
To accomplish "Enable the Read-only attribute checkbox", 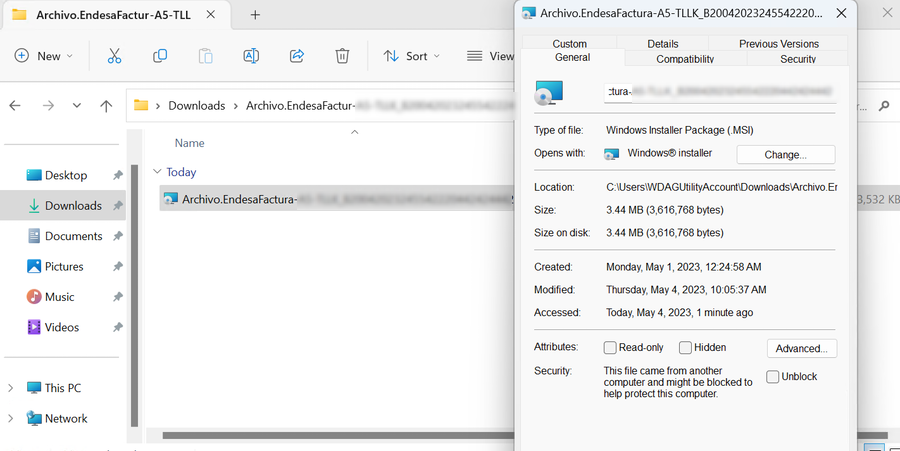I will 610,348.
